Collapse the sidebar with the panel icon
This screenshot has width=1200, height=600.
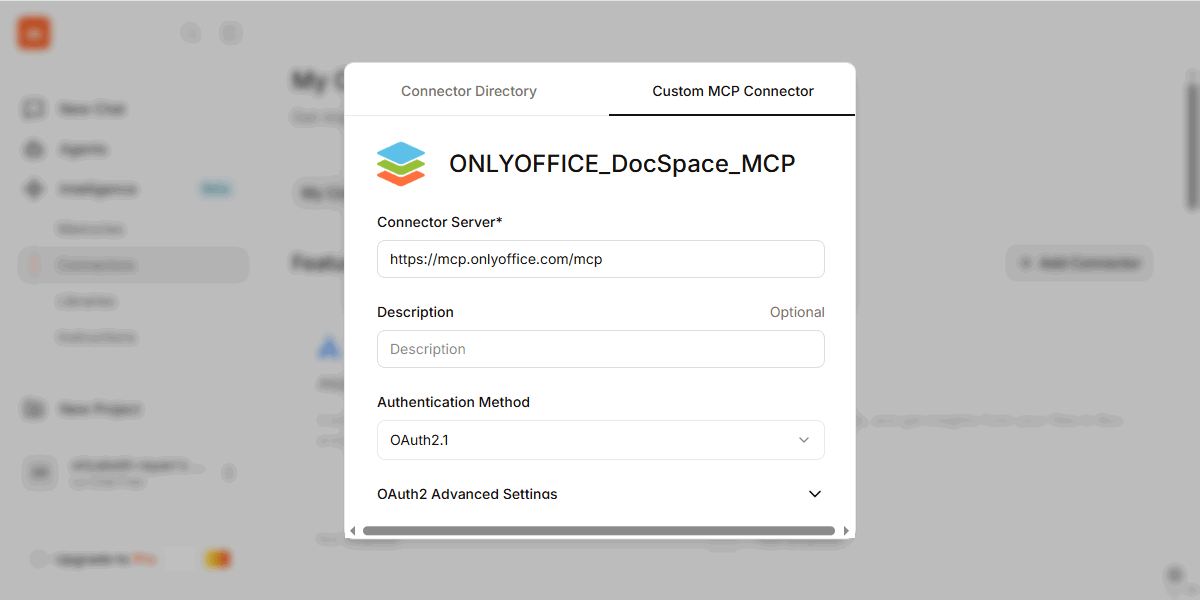[231, 32]
